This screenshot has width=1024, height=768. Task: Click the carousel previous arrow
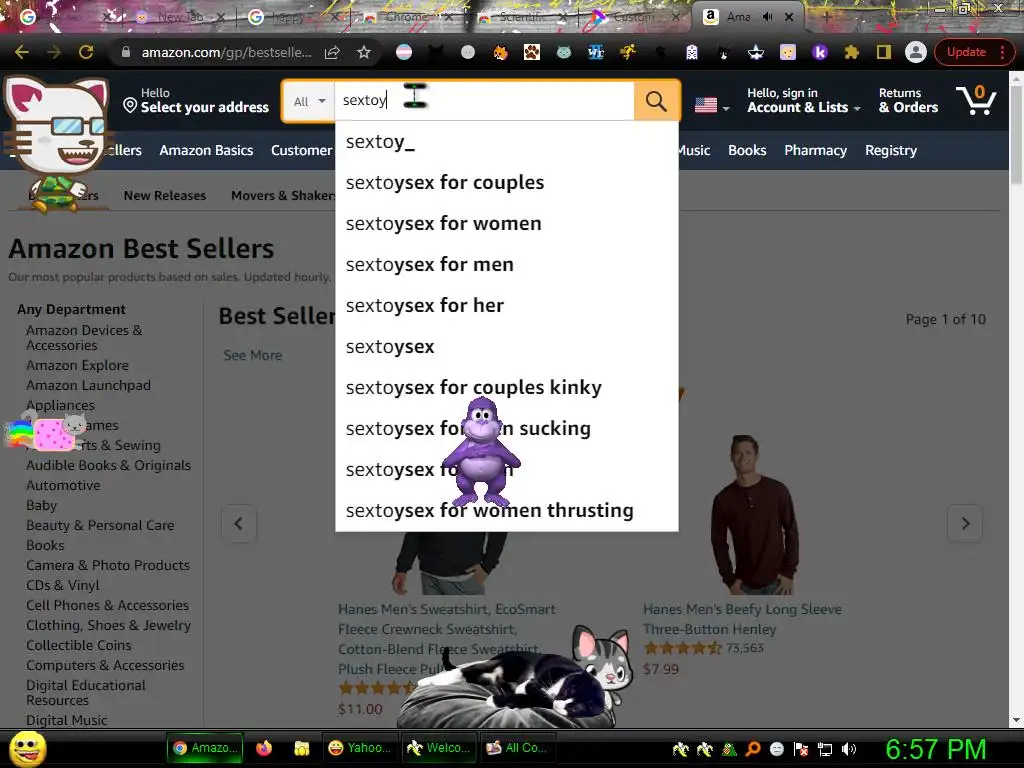click(x=238, y=523)
